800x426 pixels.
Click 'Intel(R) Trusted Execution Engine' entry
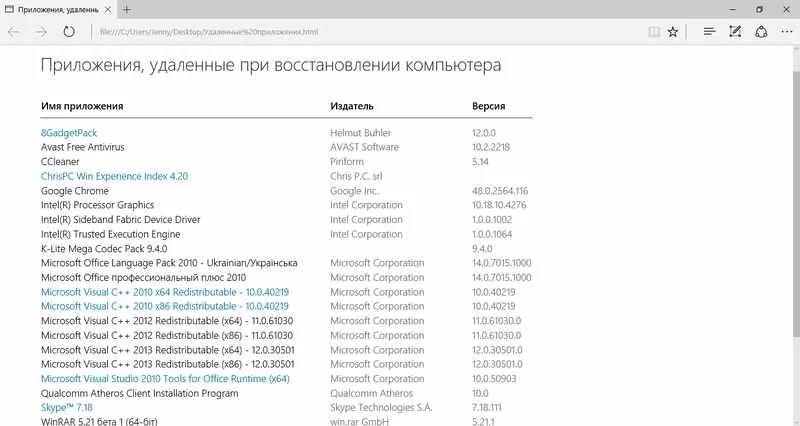[111, 234]
